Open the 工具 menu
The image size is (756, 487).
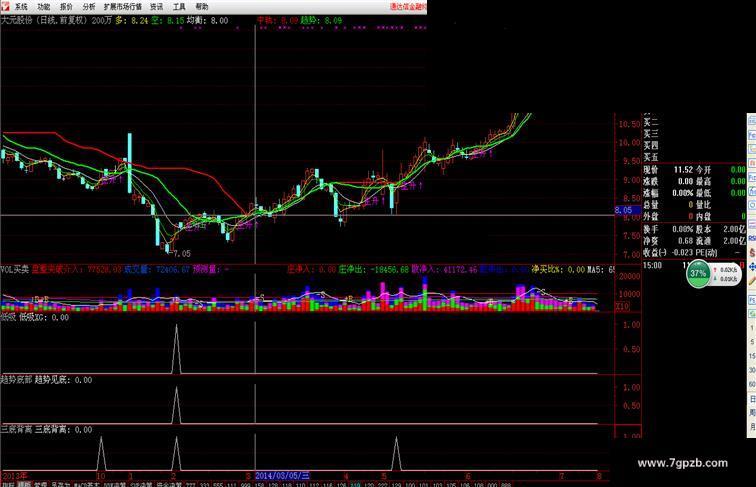click(x=179, y=7)
